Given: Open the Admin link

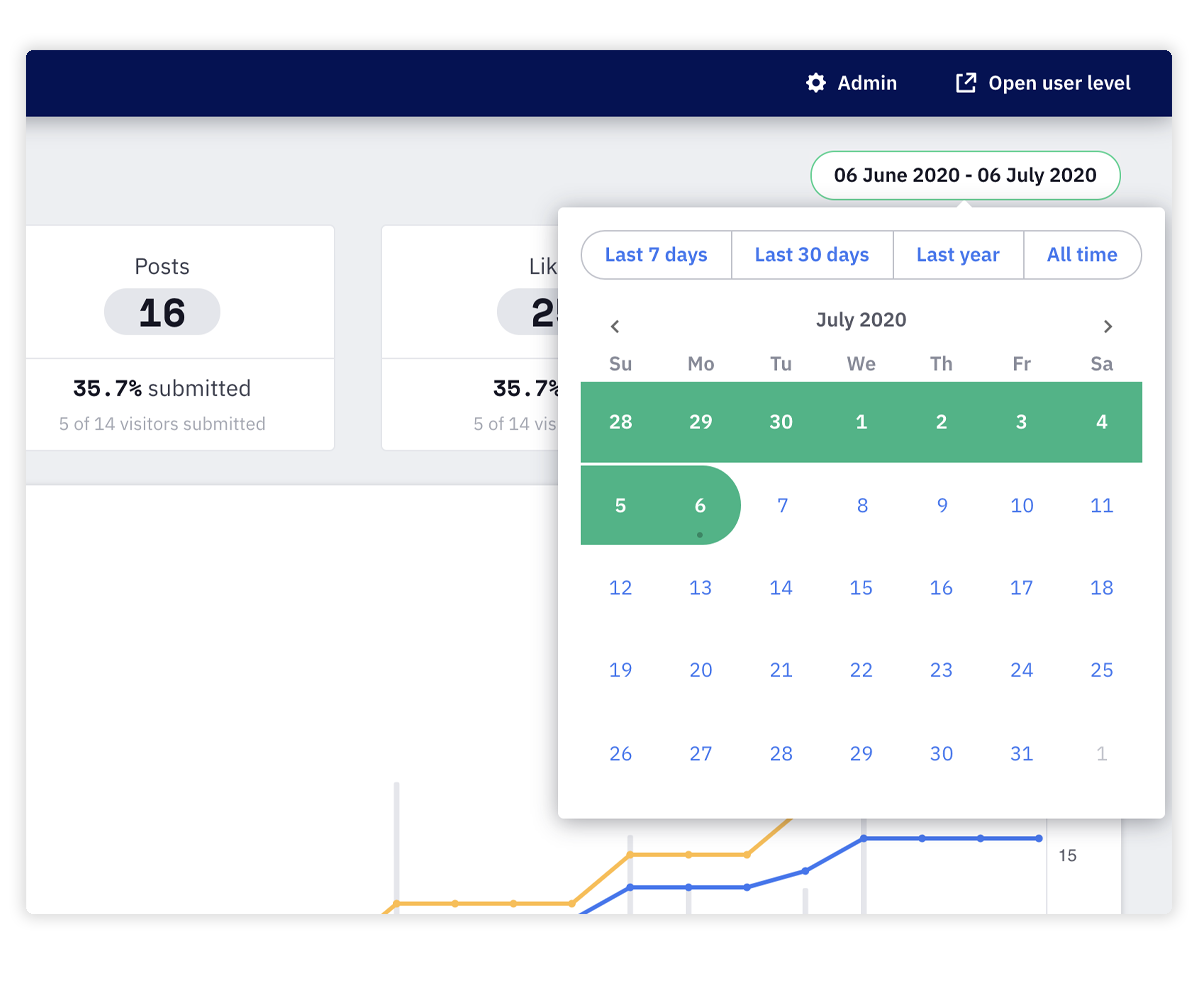Looking at the screenshot, I should 851,83.
